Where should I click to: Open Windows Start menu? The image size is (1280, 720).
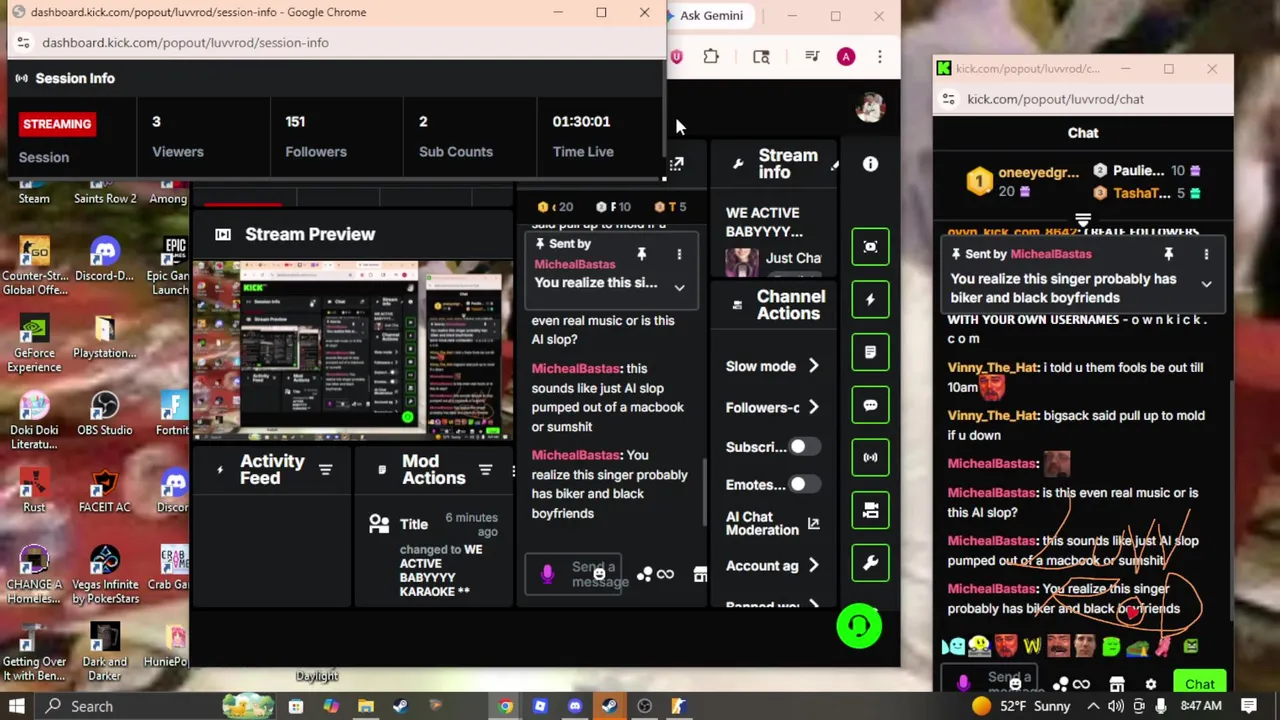(x=17, y=706)
